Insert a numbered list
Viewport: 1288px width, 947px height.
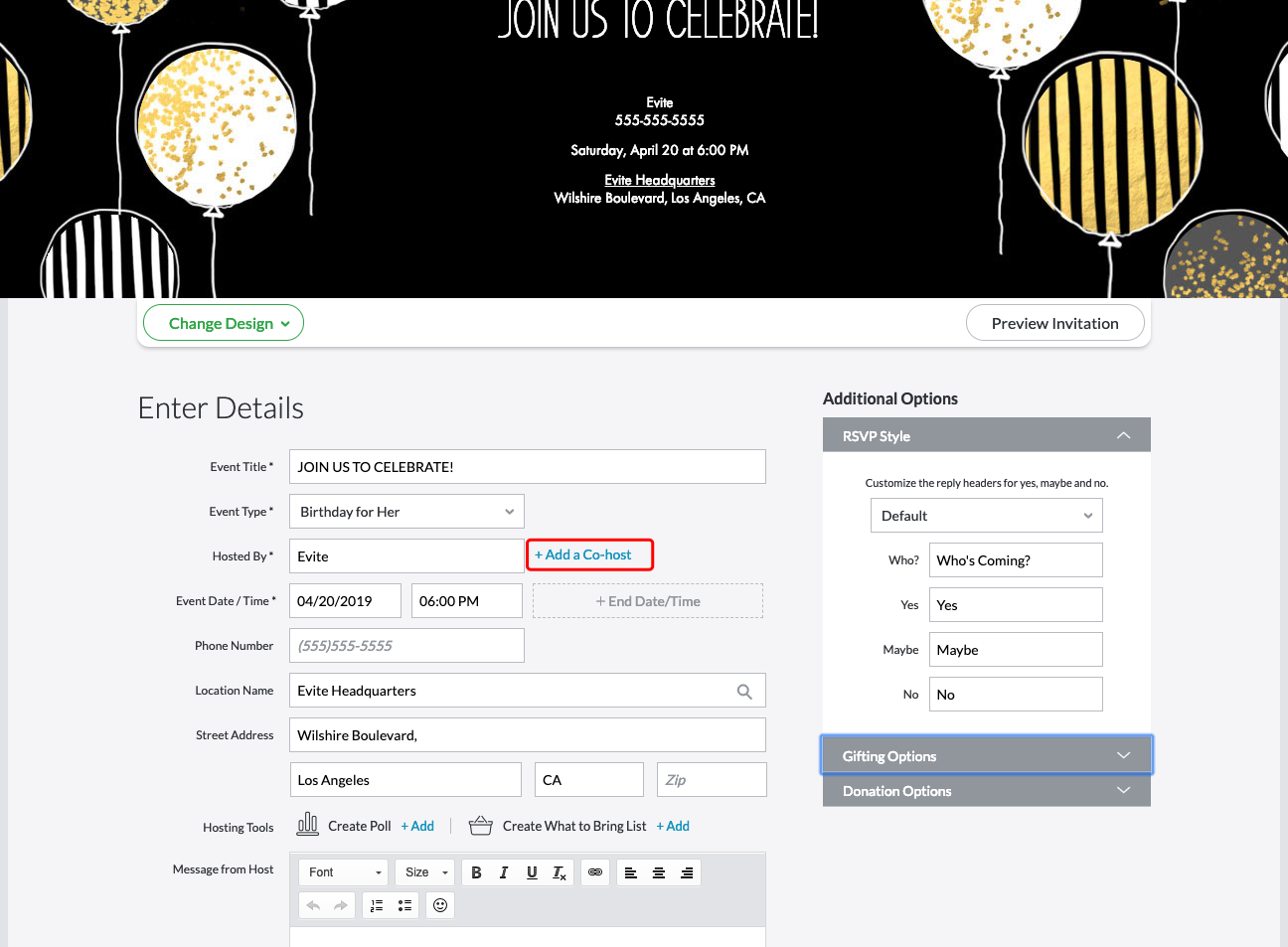(377, 905)
